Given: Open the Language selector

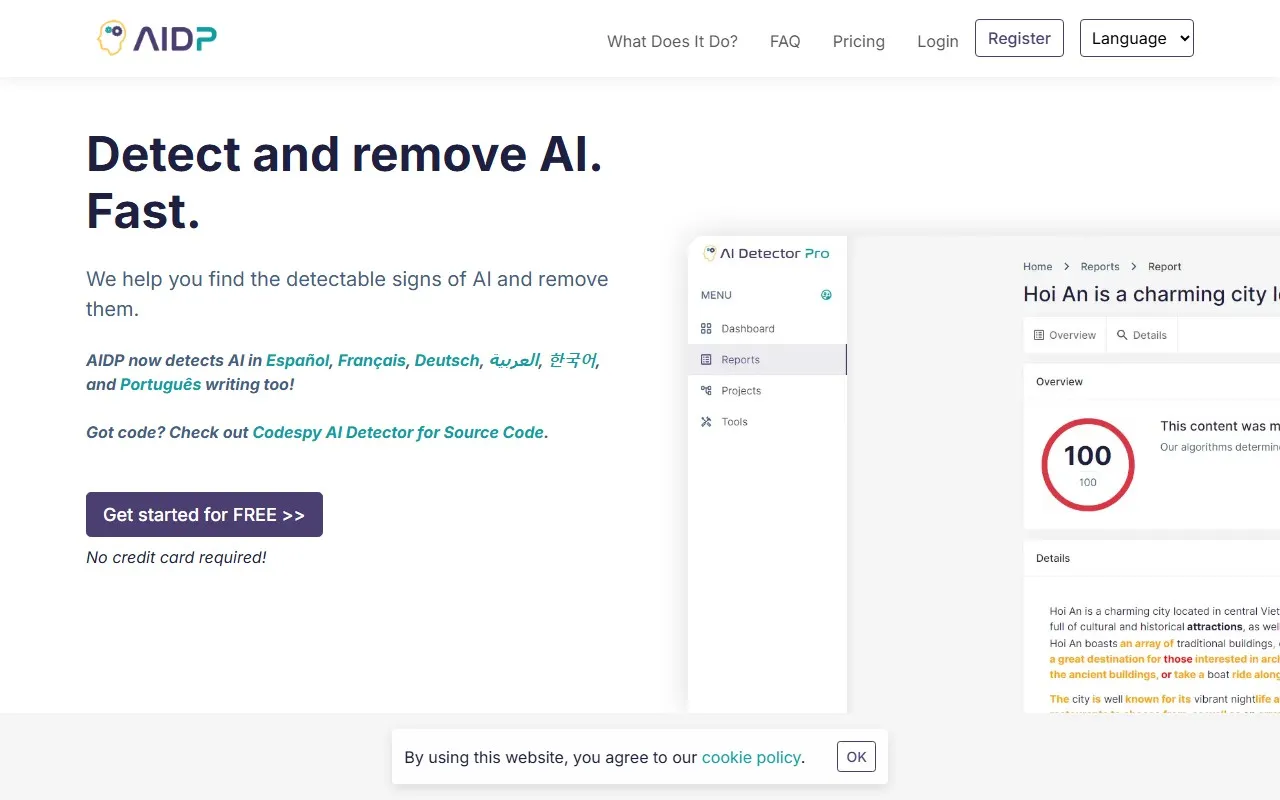Looking at the screenshot, I should [1136, 38].
